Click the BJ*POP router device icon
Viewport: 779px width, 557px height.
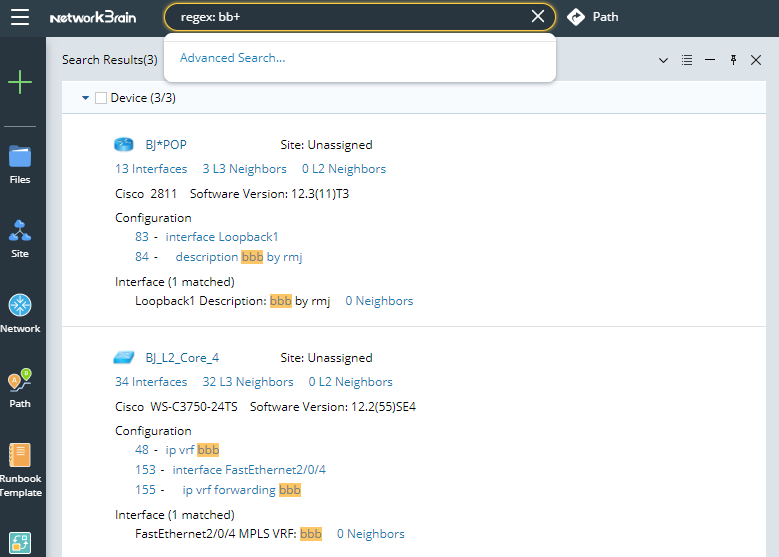click(124, 145)
